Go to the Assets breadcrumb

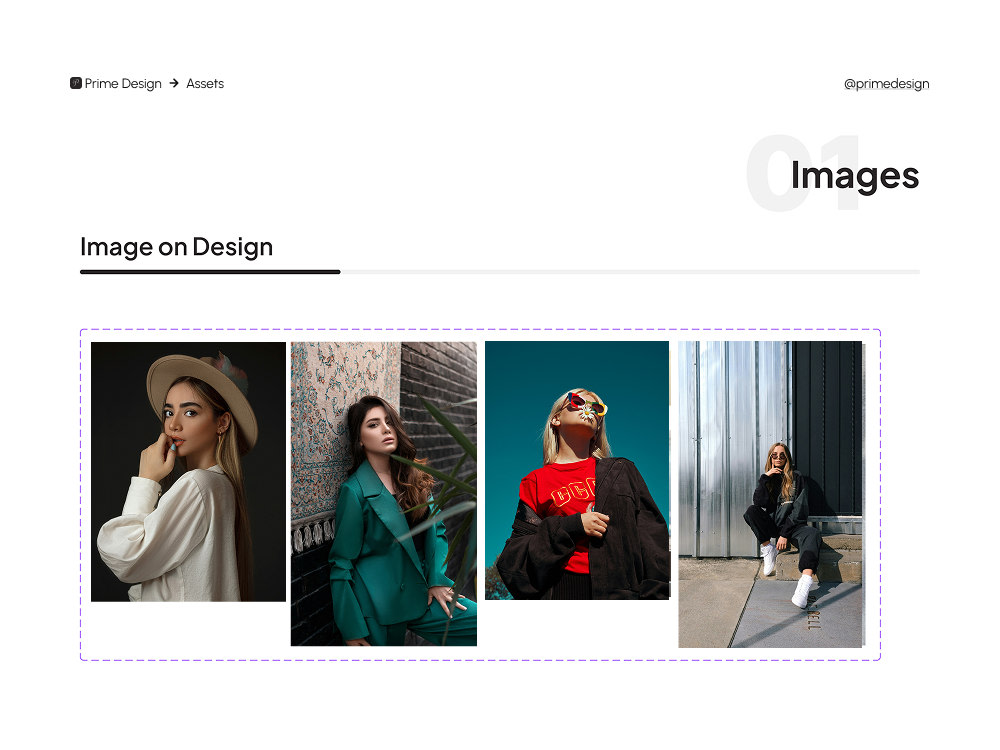click(x=205, y=84)
